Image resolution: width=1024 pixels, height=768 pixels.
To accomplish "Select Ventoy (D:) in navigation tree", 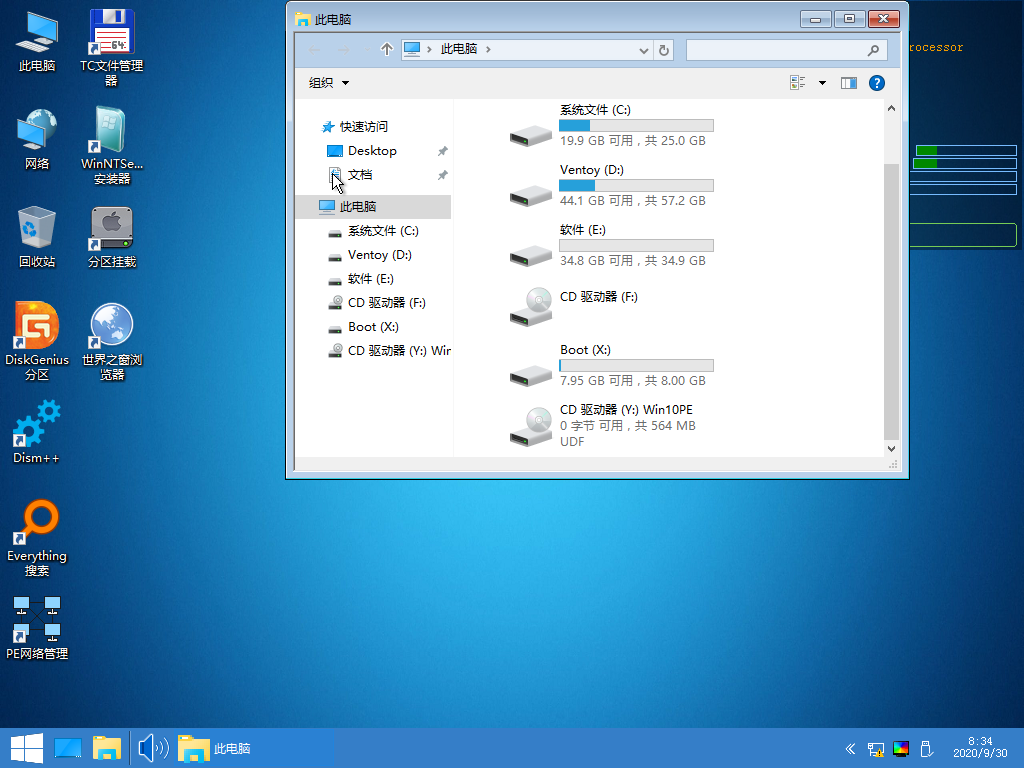I will point(379,255).
